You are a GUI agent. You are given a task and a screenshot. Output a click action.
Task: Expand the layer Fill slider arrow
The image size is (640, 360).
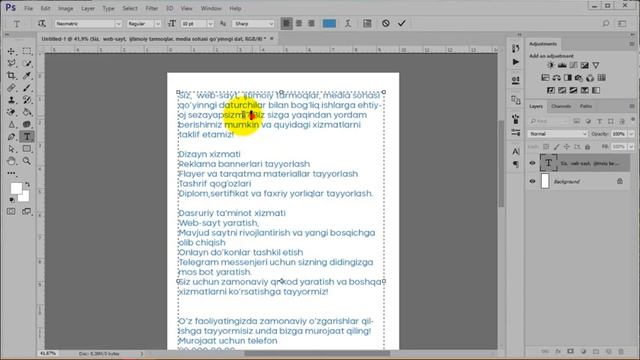631,147
